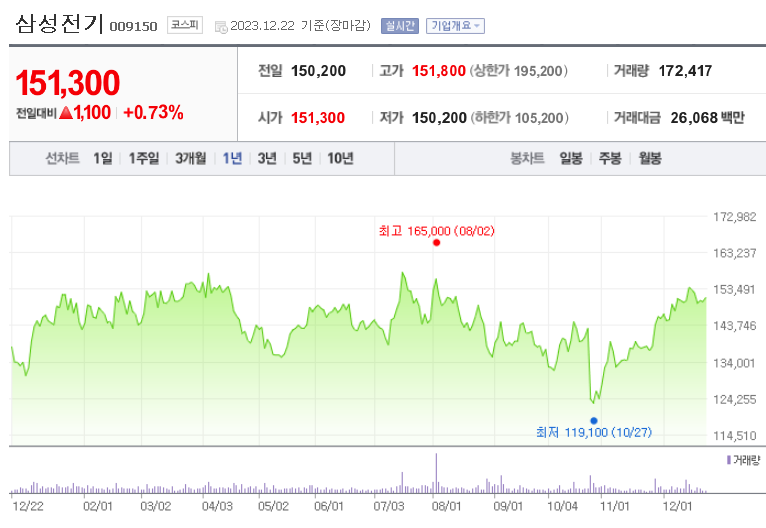Click the 상한가 195,200 text
This screenshot has height=528, width=766.
519,71
